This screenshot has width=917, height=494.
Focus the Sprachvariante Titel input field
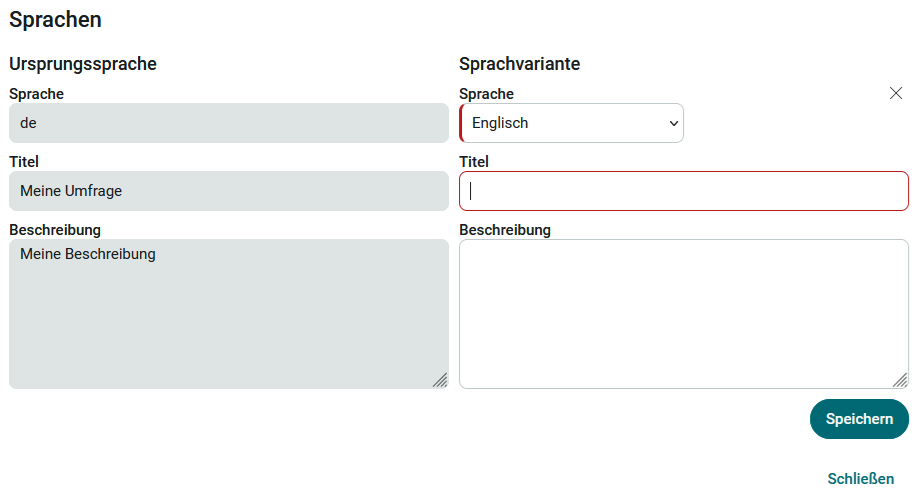(x=684, y=191)
